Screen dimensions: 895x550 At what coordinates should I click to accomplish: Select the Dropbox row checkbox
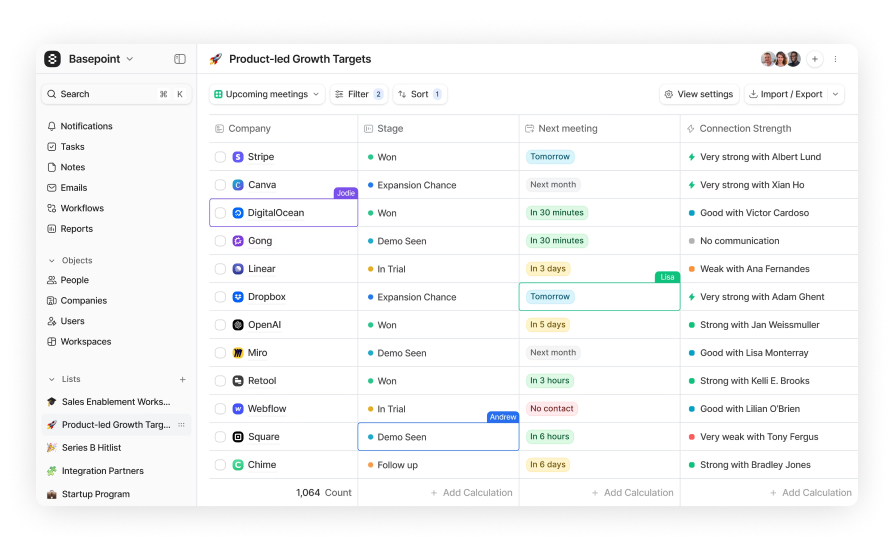[x=220, y=297]
